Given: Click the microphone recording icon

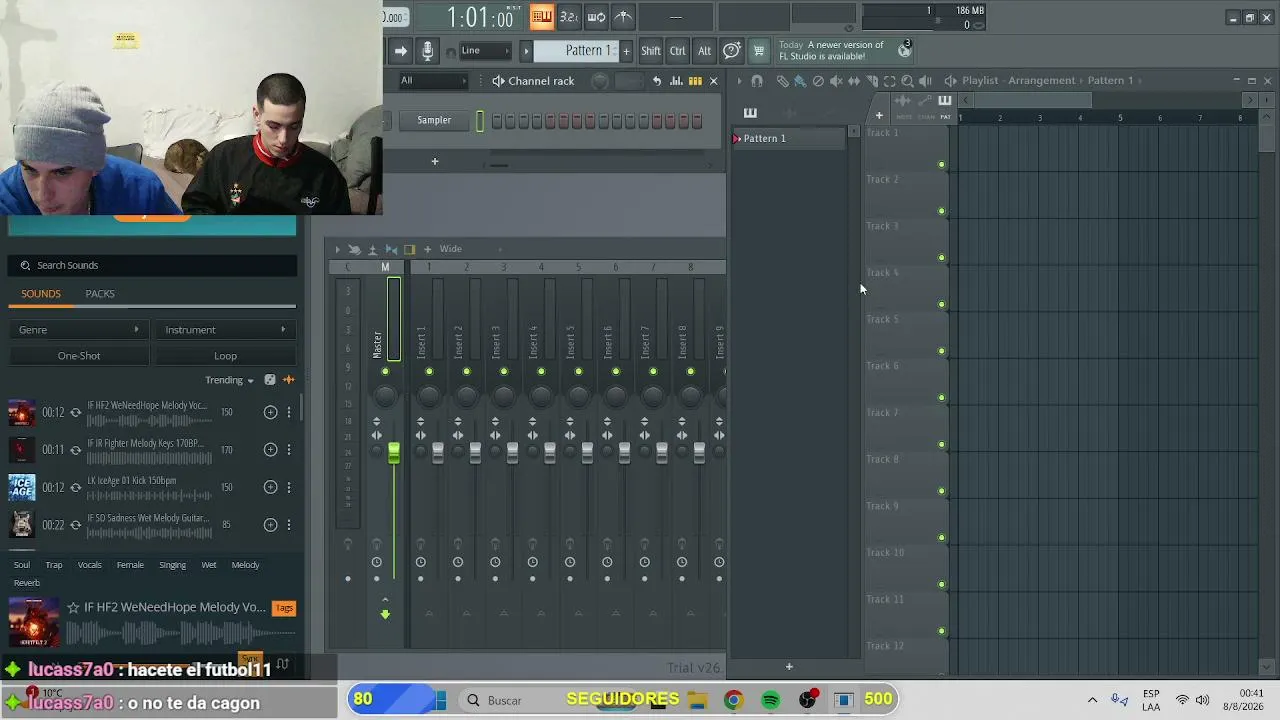Looking at the screenshot, I should (x=427, y=51).
